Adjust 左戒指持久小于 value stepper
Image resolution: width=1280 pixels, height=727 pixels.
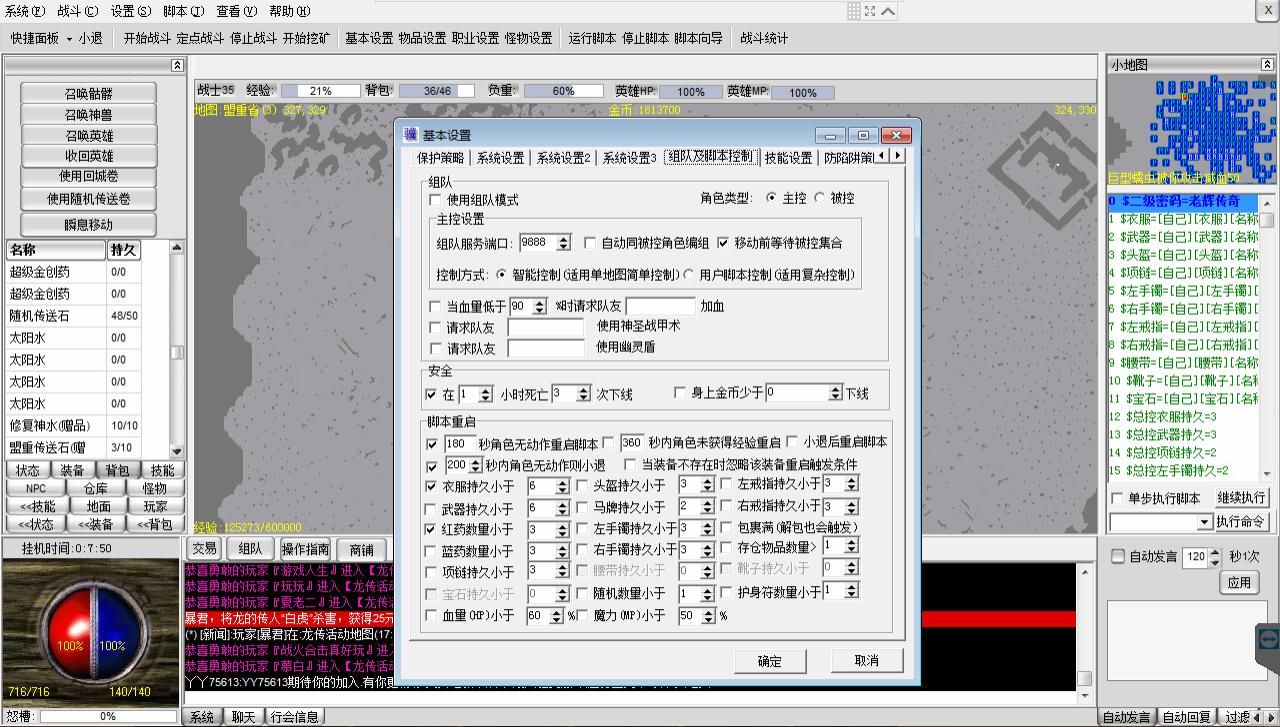(x=852, y=484)
